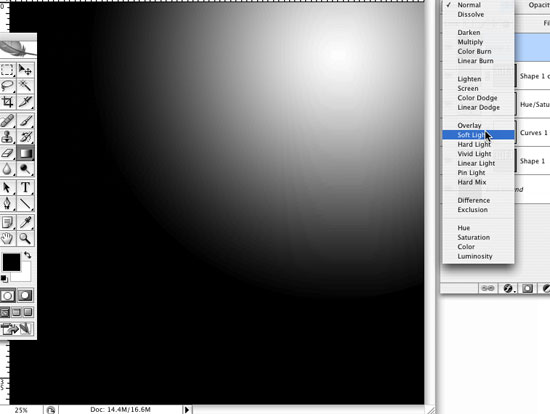This screenshot has height=414, width=550.
Task: Choose Normal blend mode
Action: (478, 5)
